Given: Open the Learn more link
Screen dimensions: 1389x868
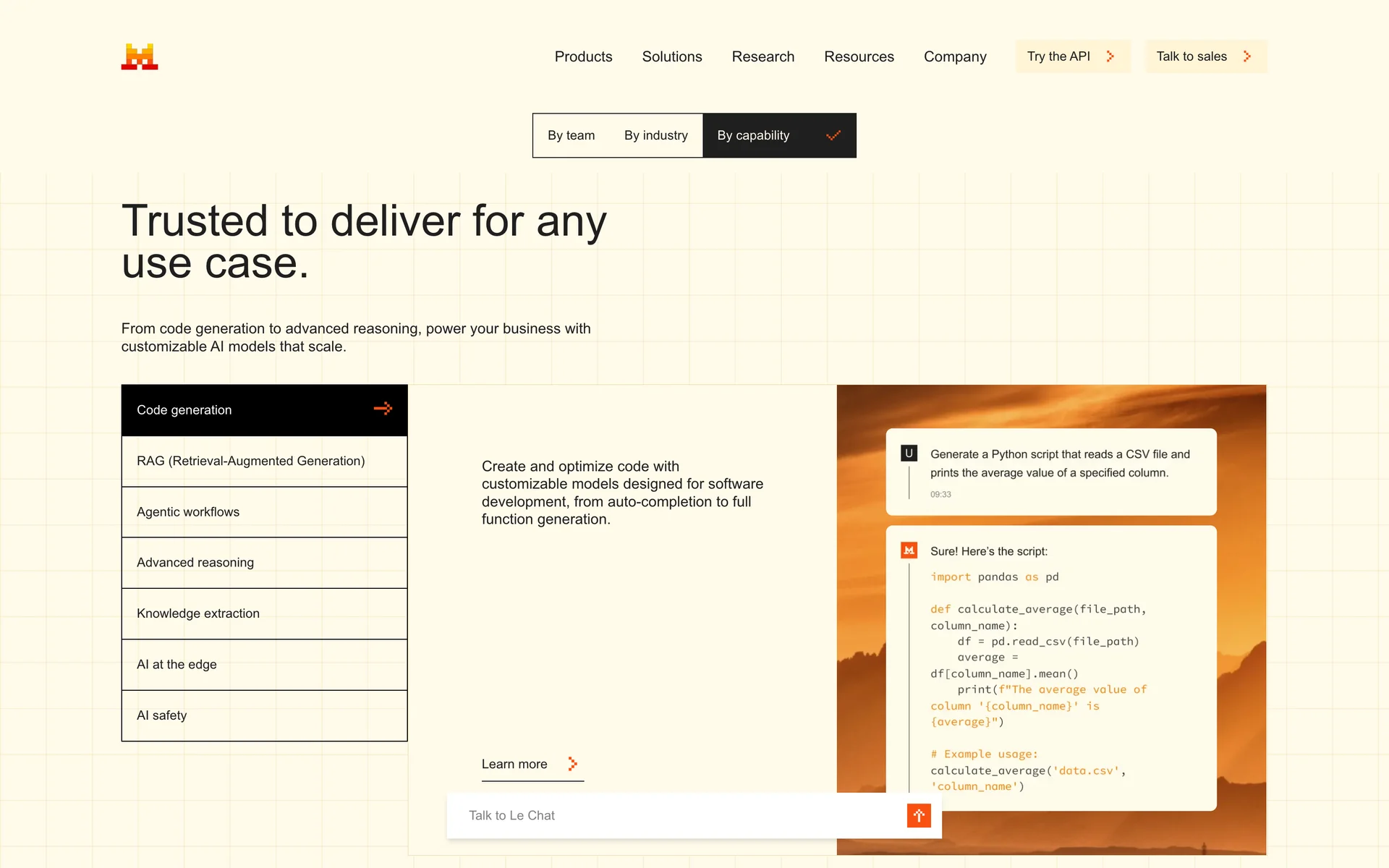Looking at the screenshot, I should point(514,764).
